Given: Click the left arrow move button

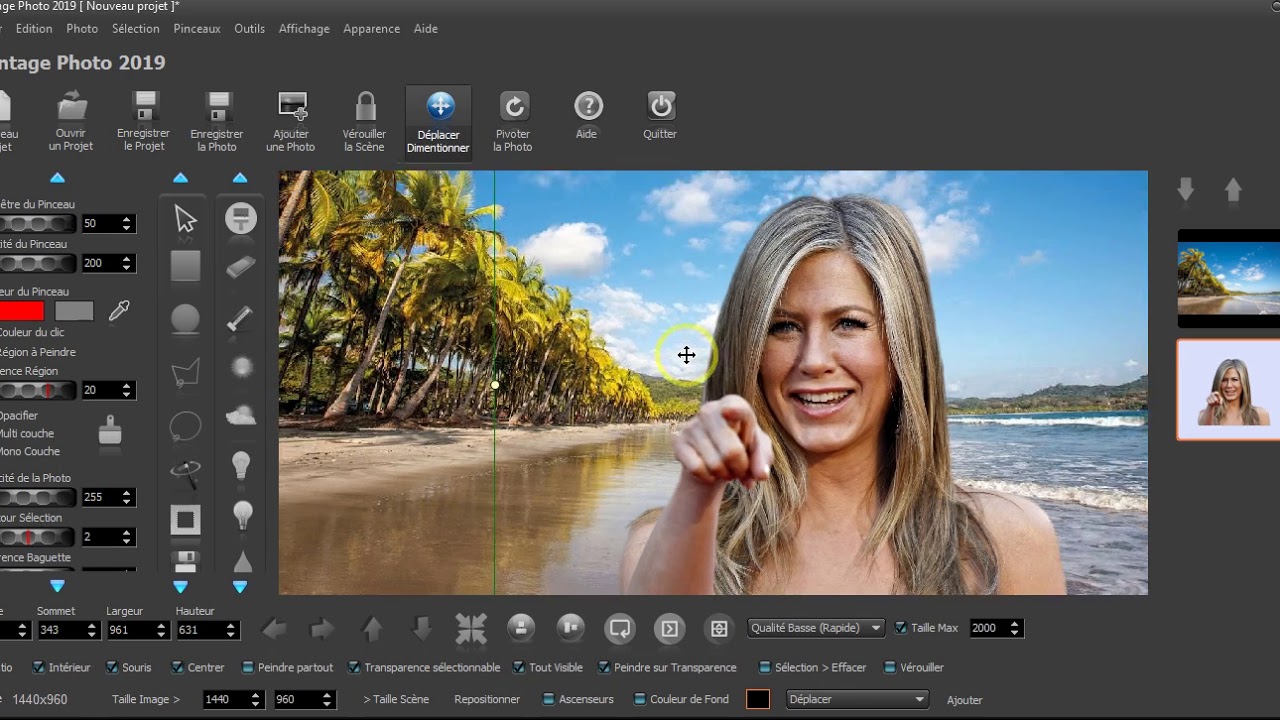Looking at the screenshot, I should pos(274,628).
